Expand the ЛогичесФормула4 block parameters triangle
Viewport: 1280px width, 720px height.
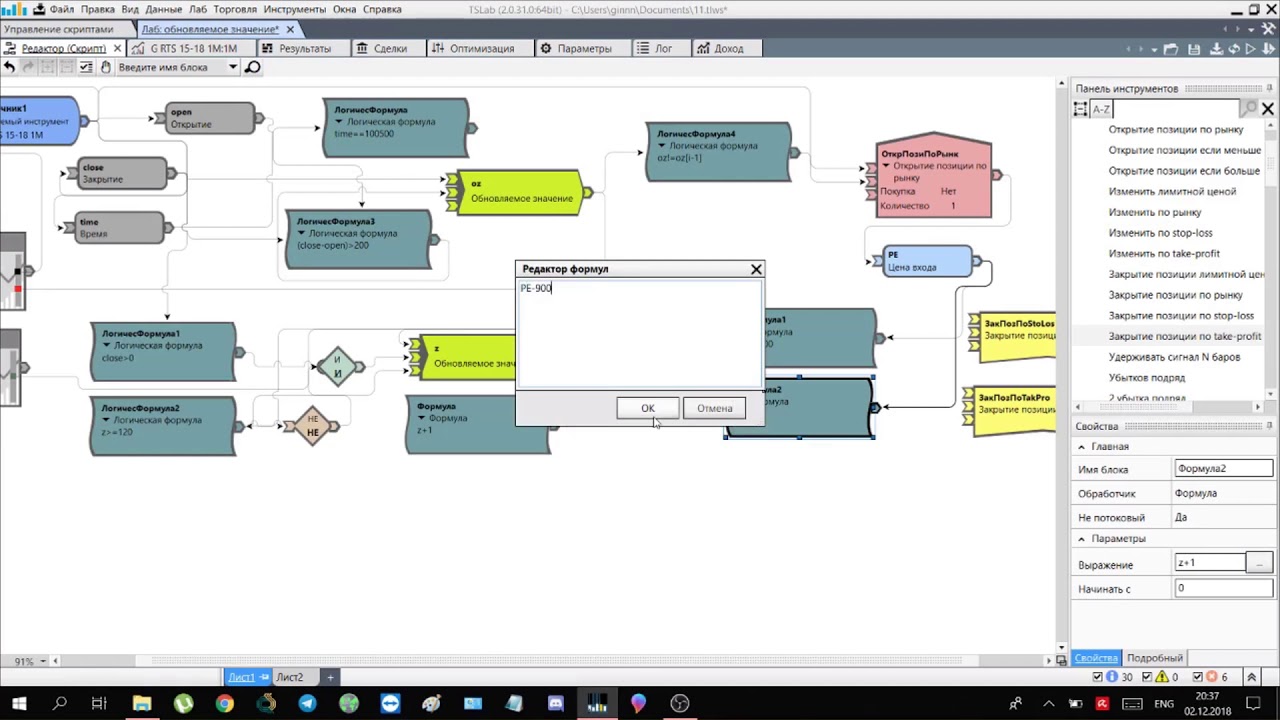[x=662, y=146]
